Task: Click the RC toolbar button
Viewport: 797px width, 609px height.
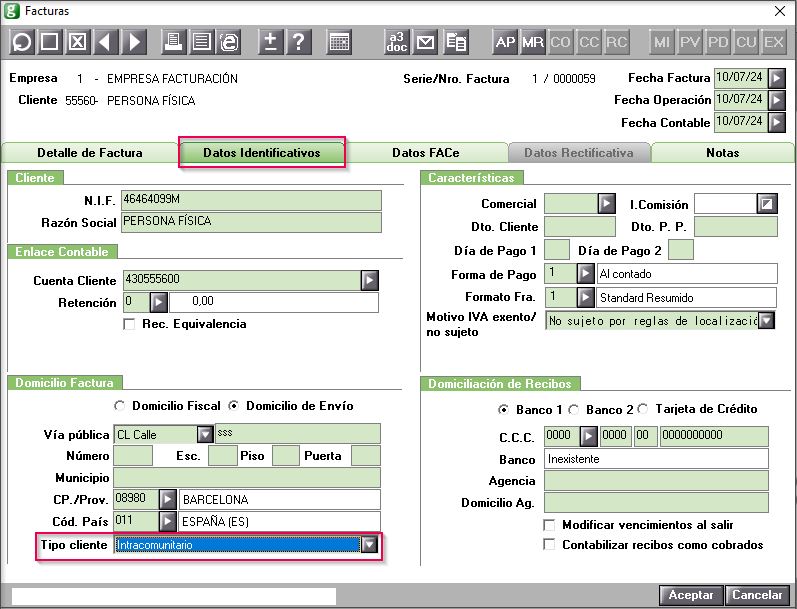Action: pos(617,42)
